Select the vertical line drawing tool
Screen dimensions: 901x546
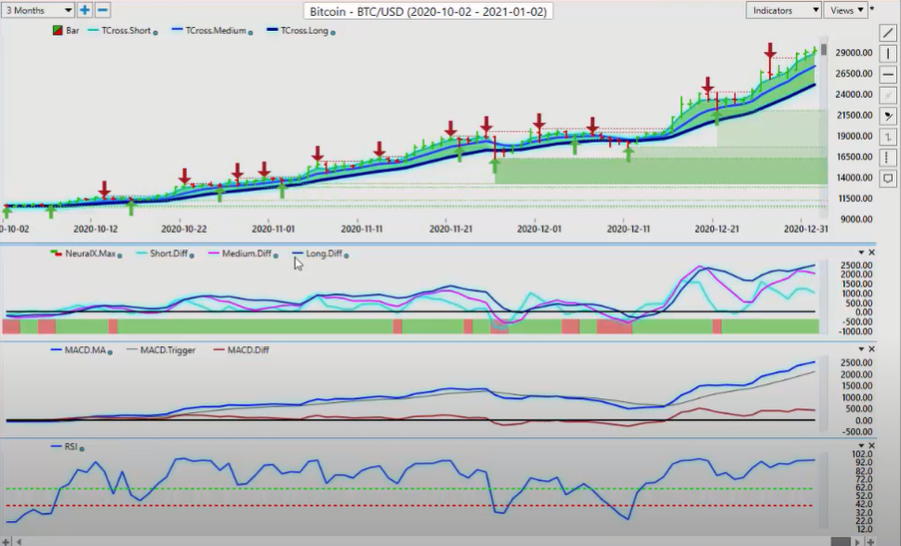(888, 53)
